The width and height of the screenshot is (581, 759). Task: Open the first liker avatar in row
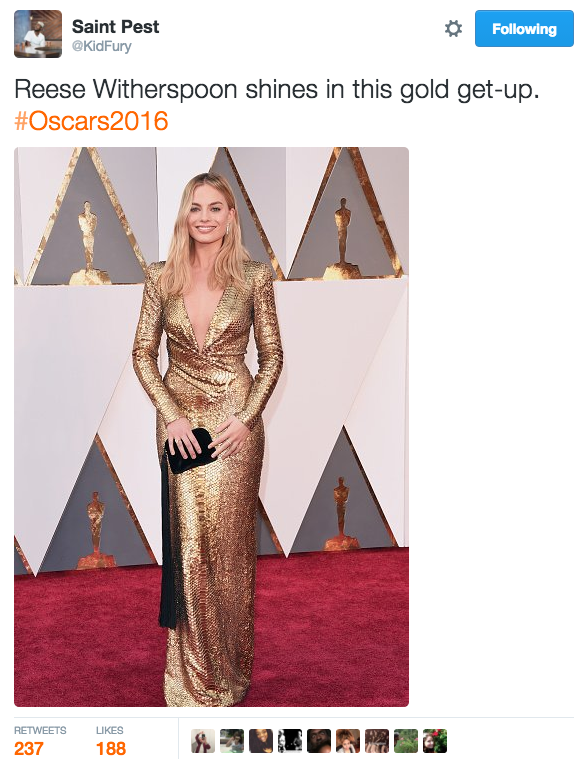(x=203, y=741)
